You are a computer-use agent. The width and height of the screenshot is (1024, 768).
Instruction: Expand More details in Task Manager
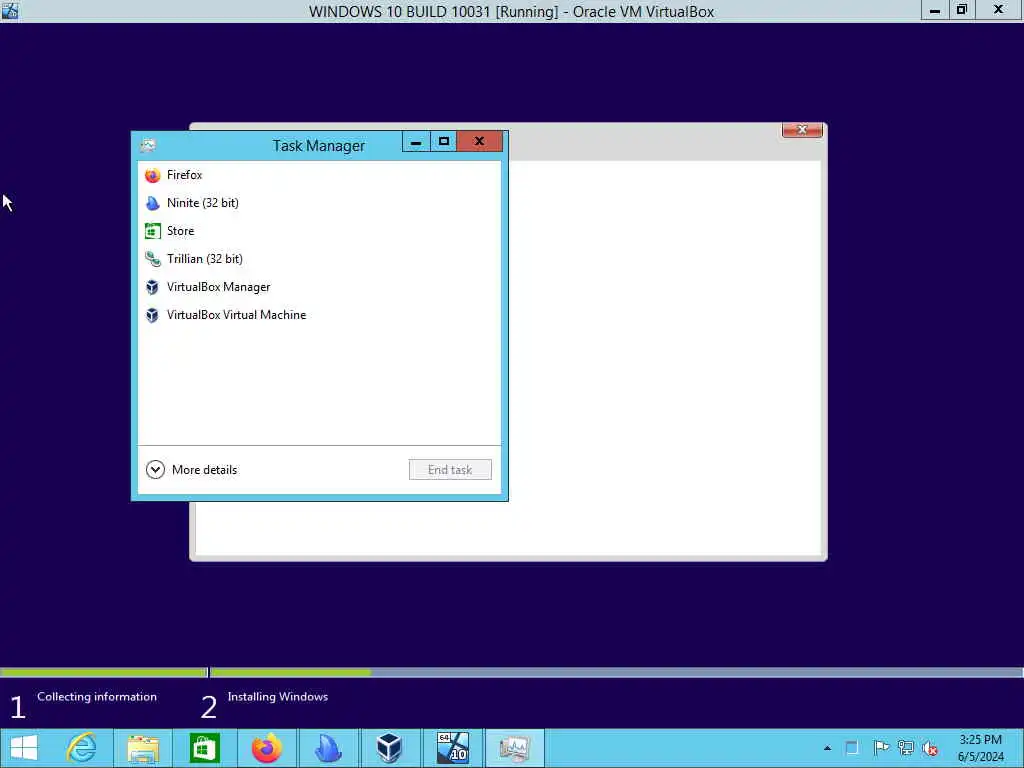(192, 470)
